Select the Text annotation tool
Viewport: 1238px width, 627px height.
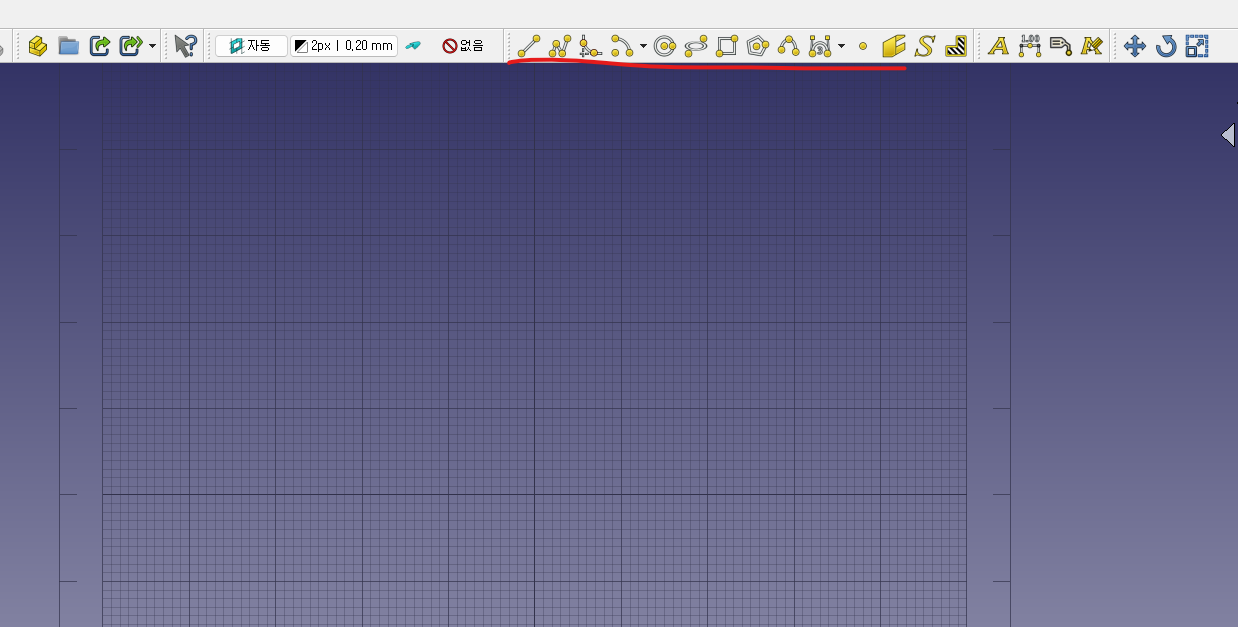click(998, 46)
